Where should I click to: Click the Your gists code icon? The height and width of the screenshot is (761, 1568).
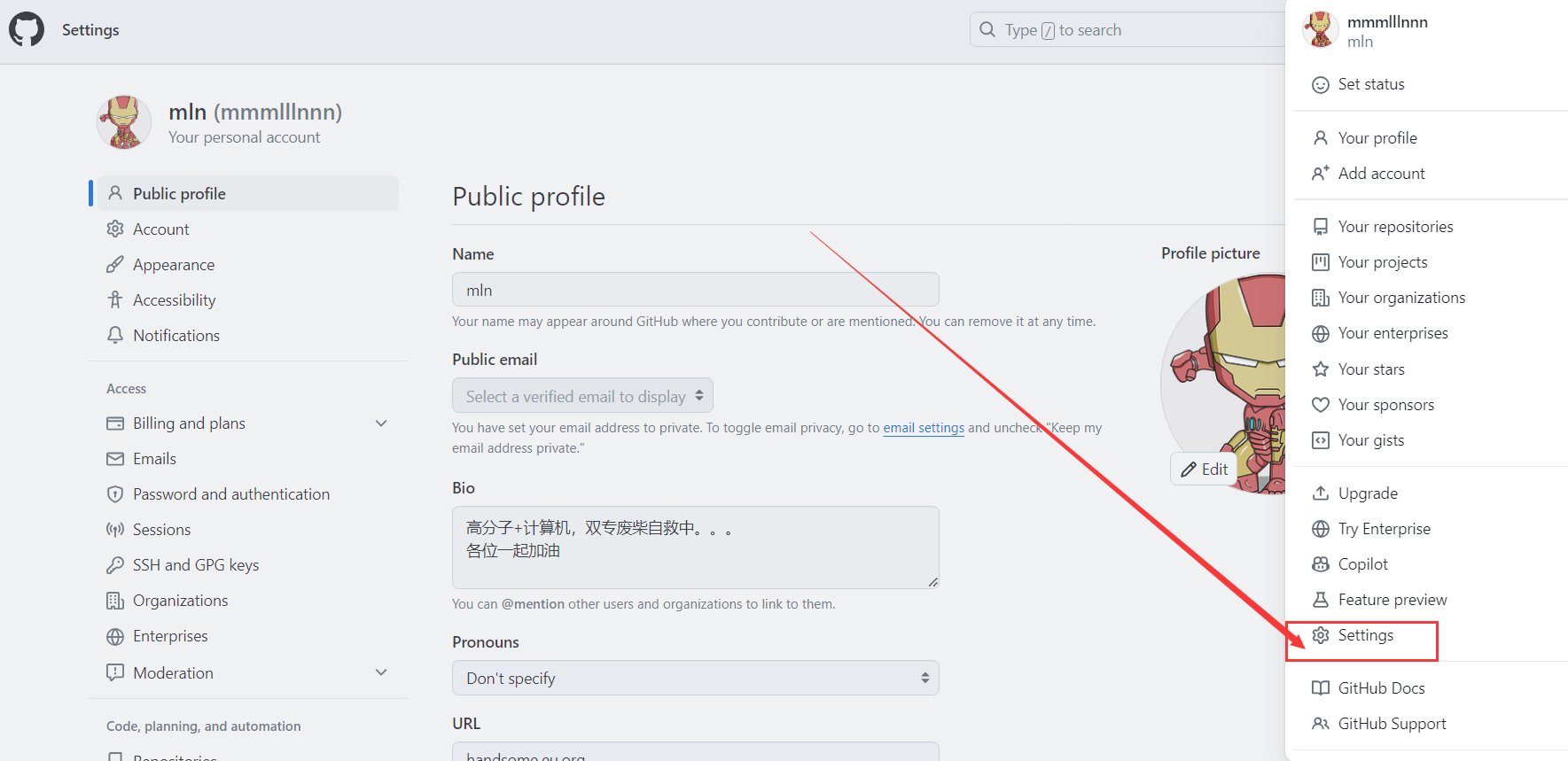(1321, 440)
